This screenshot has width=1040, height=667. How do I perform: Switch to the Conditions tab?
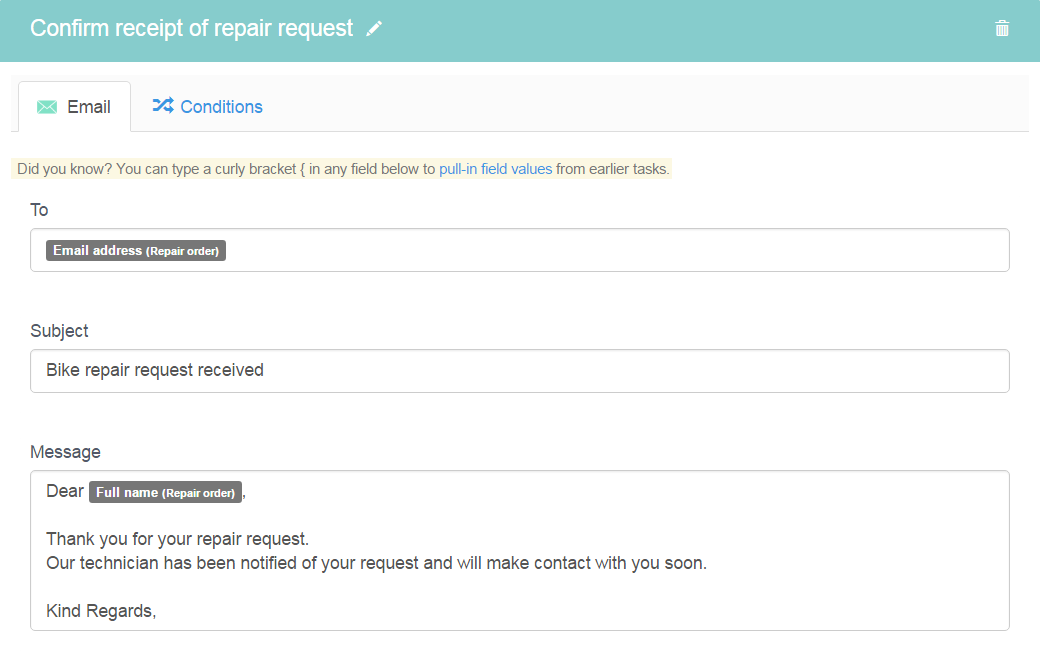(x=208, y=107)
